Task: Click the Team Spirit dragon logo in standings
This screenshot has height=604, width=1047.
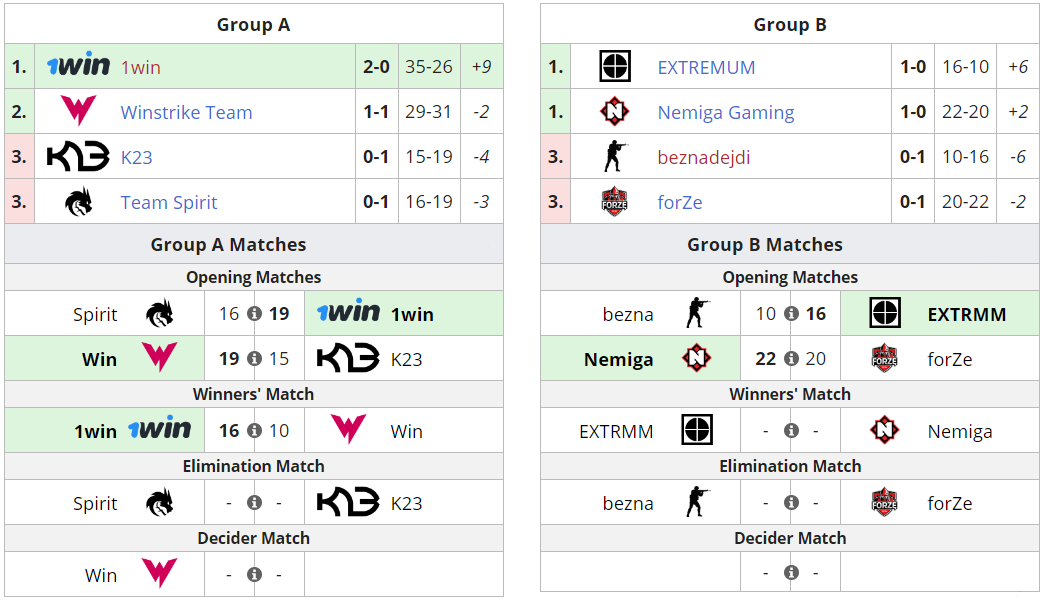Action: (x=77, y=202)
